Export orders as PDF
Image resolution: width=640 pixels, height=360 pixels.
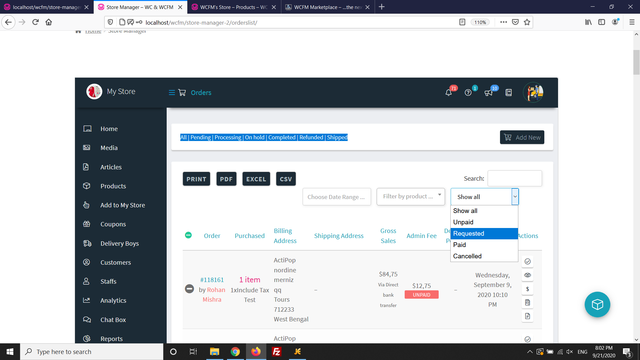tap(226, 179)
